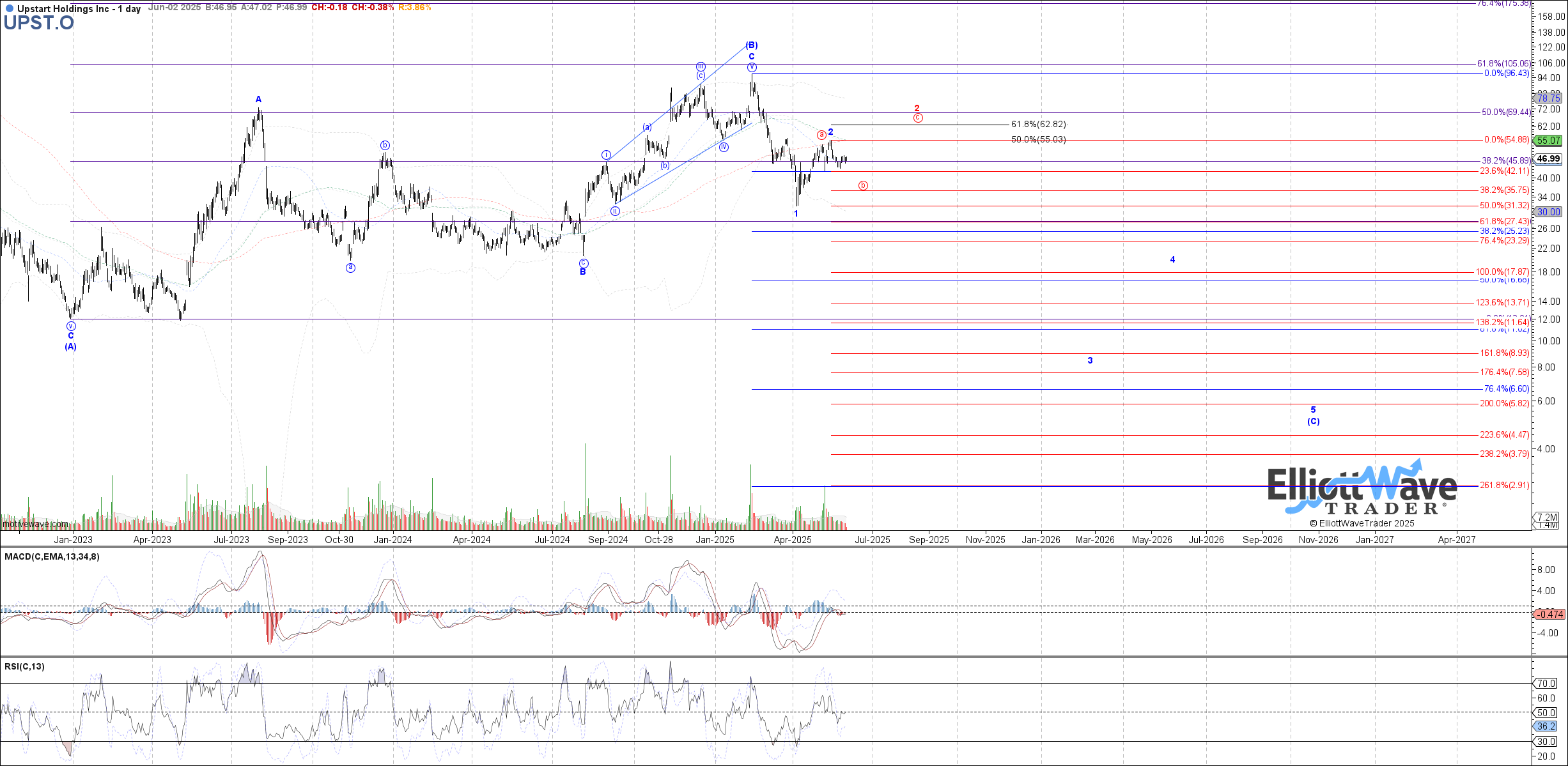Select the 261.8%(2.91) extension label
This screenshot has width=1568, height=766.
point(1505,486)
